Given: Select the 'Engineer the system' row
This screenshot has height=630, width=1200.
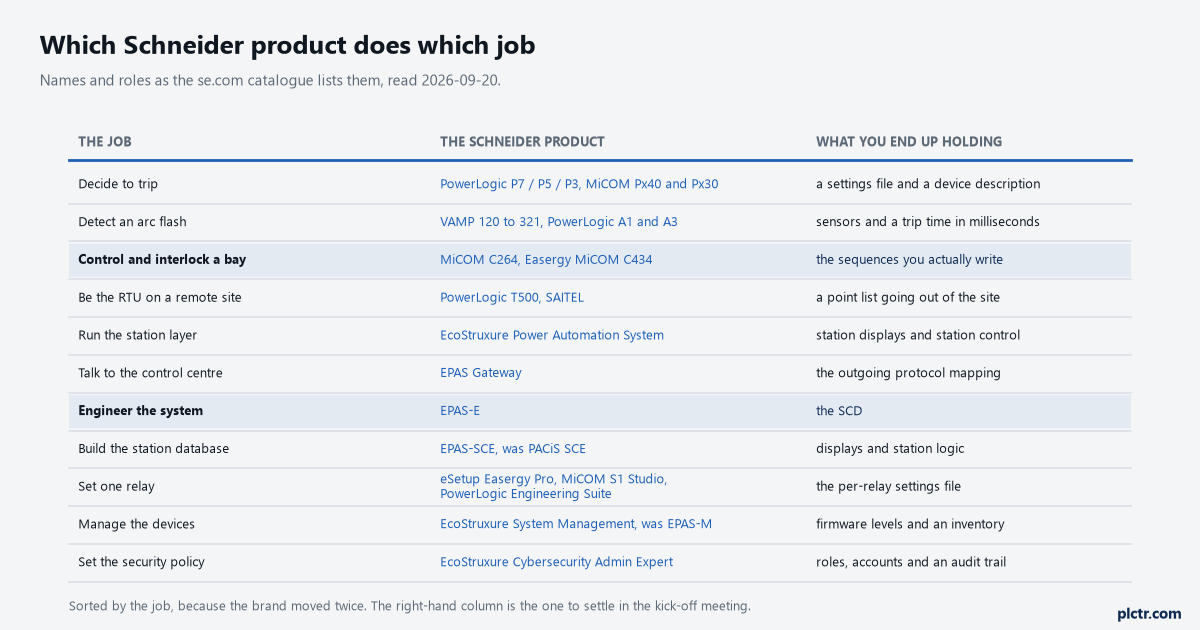Looking at the screenshot, I should pos(600,411).
